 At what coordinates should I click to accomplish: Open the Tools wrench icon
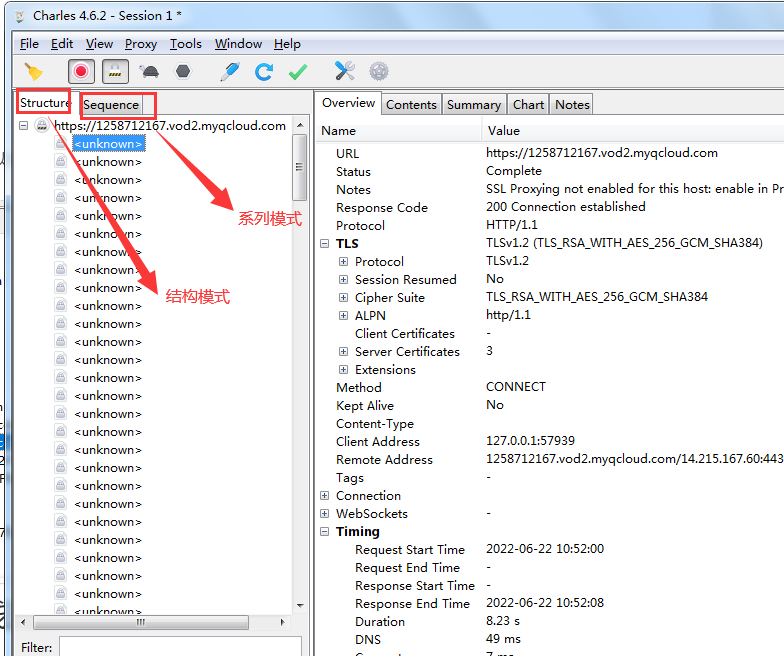click(344, 72)
